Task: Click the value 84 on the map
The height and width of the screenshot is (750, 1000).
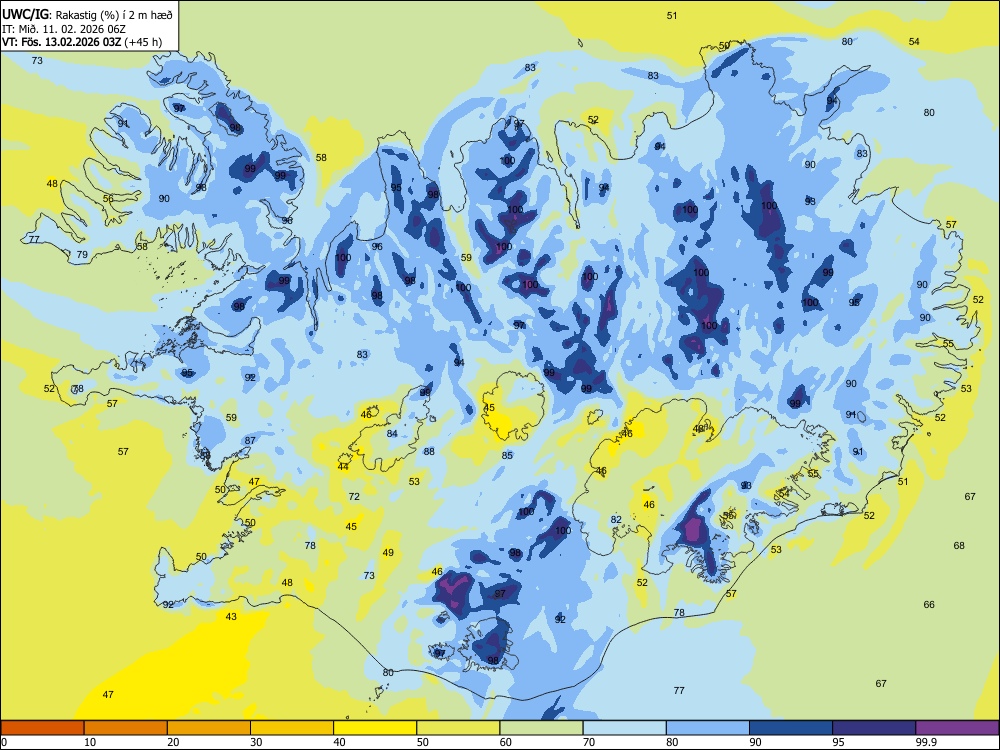Action: point(392,434)
